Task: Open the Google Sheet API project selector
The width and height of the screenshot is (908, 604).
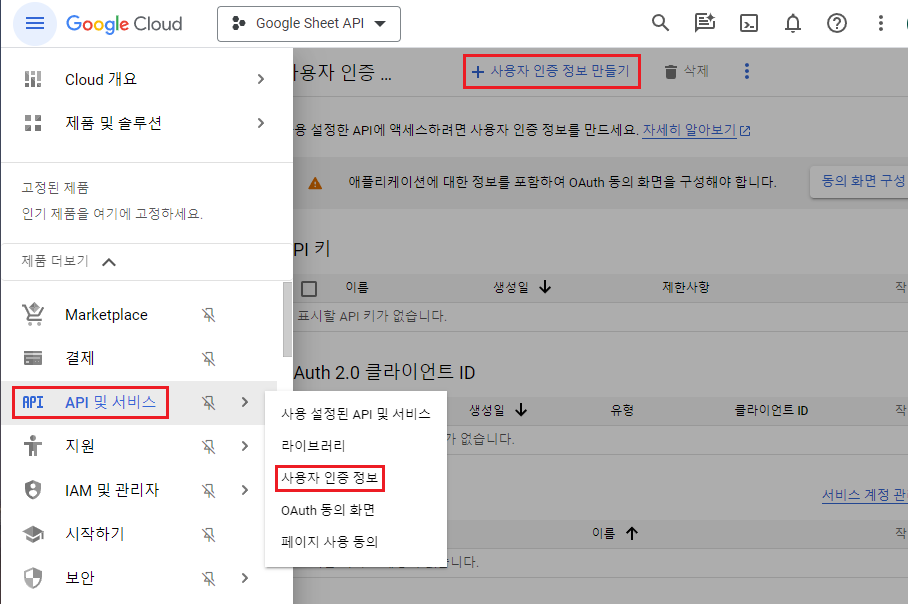Action: click(x=309, y=24)
